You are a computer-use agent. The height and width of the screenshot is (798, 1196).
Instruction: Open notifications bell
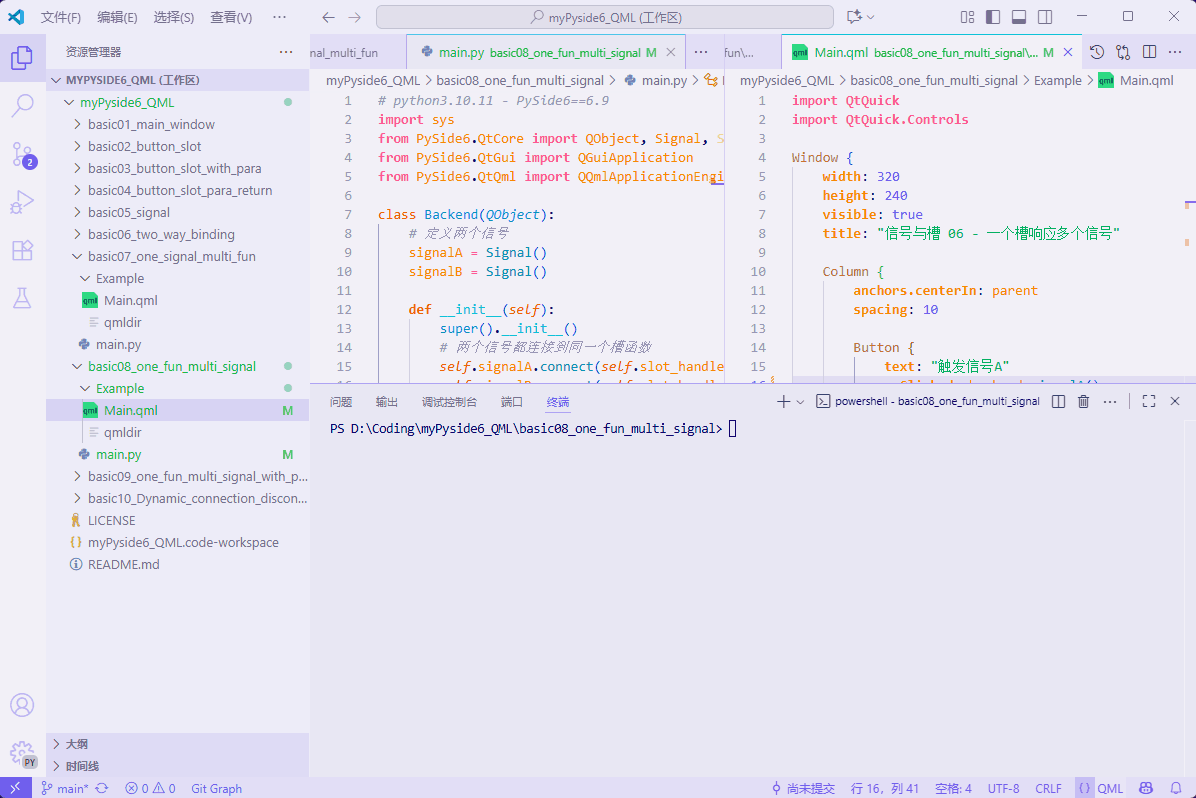click(x=1175, y=788)
